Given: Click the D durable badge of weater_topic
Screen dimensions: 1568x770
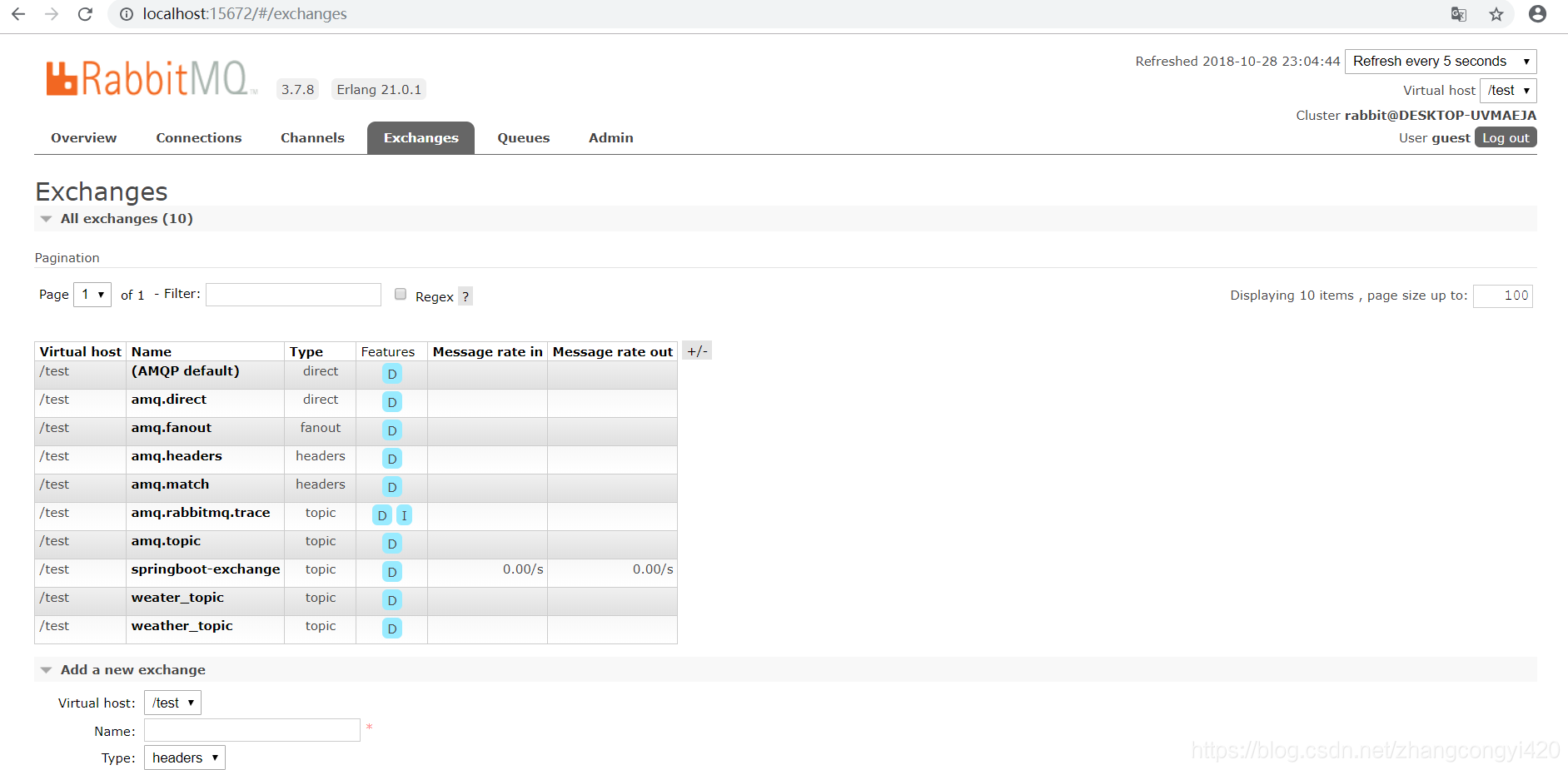Looking at the screenshot, I should pyautogui.click(x=392, y=600).
